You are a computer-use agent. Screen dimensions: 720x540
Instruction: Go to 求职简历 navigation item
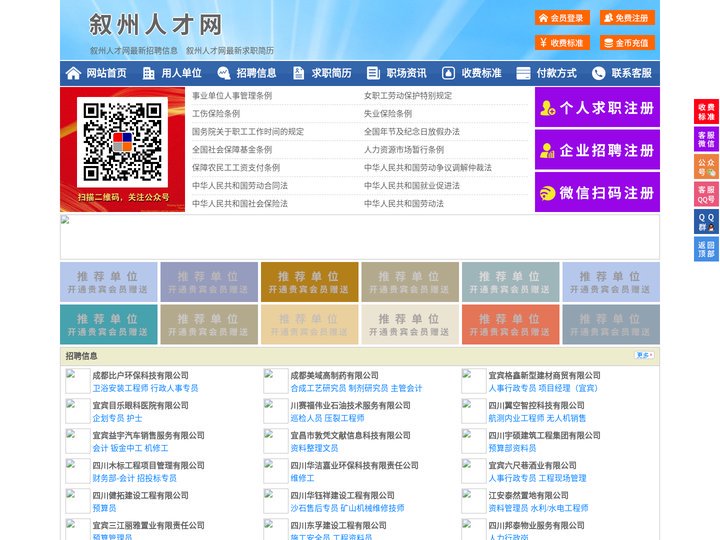pos(322,73)
